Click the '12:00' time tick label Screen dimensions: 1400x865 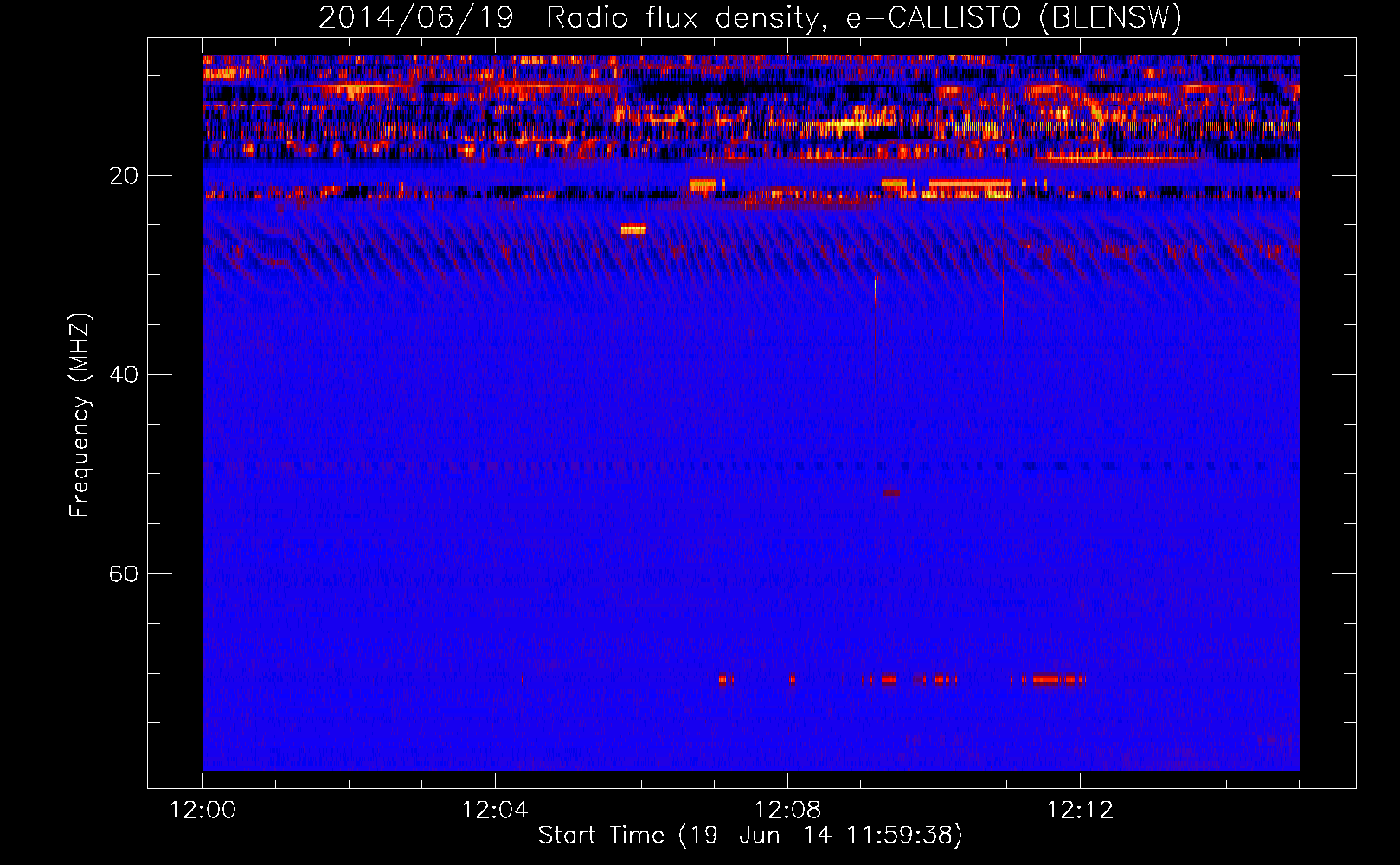point(203,811)
